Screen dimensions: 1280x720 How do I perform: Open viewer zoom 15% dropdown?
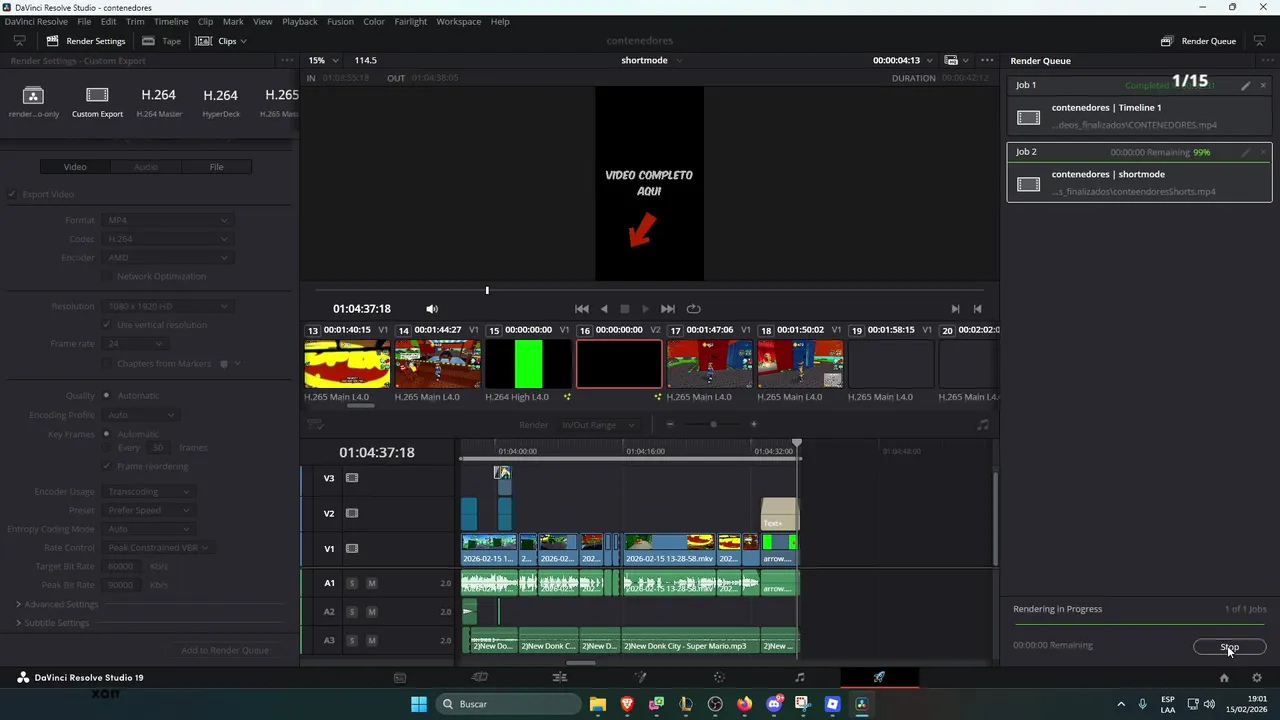[x=323, y=60]
